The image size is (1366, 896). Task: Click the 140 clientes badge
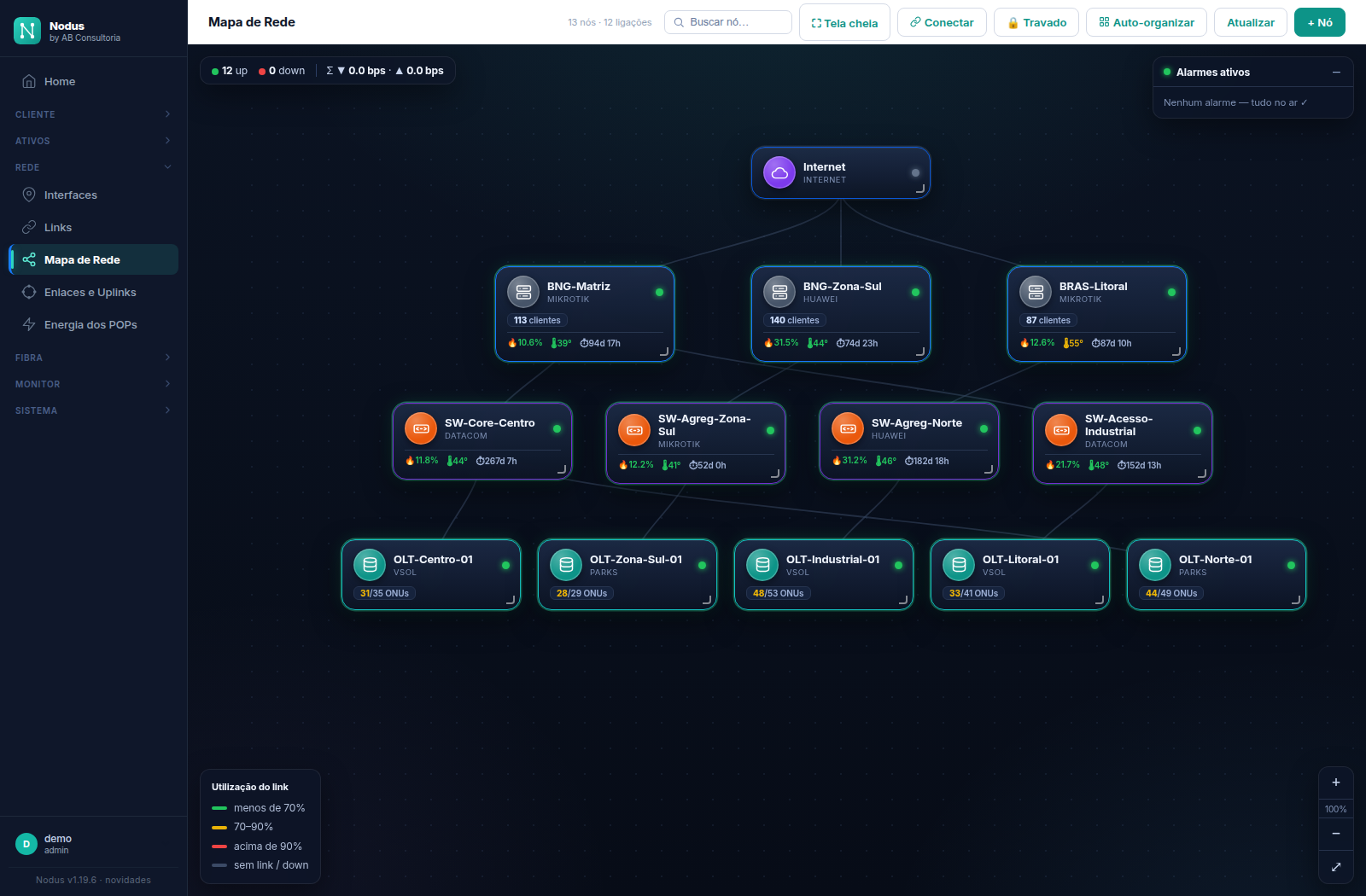[x=794, y=320]
